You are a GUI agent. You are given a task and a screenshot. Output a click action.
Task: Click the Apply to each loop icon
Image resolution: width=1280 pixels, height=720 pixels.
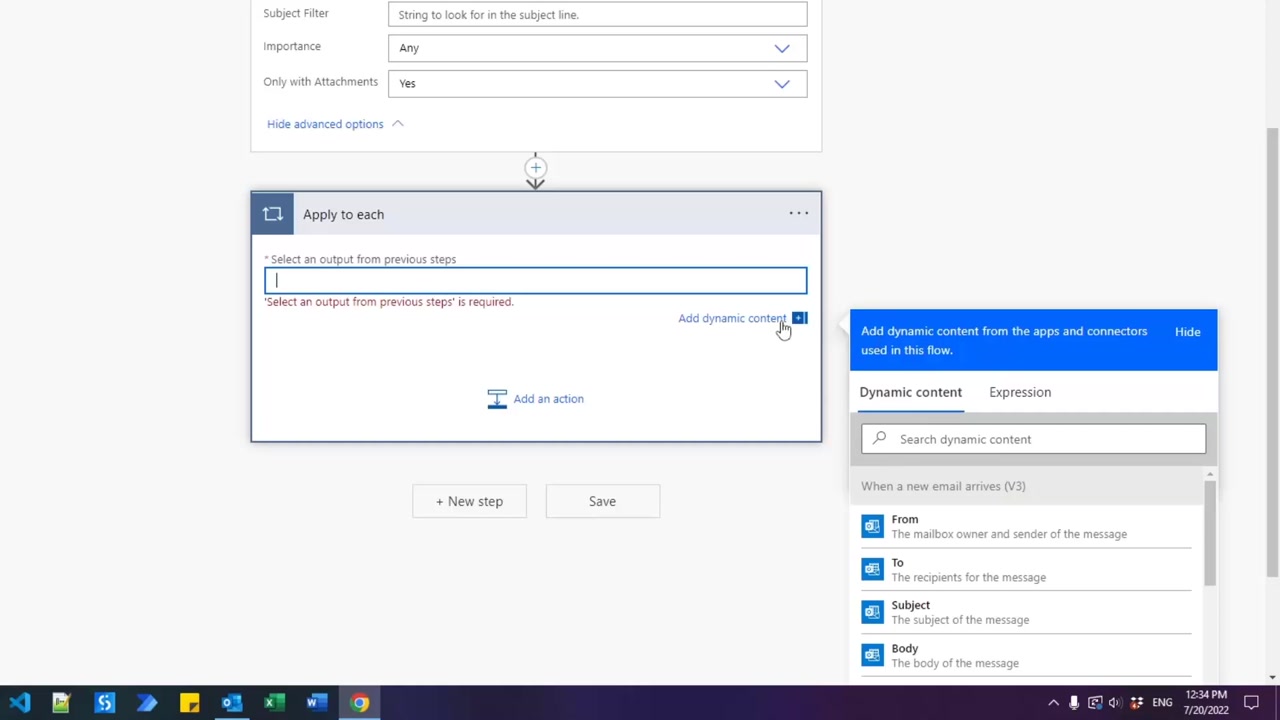tap(272, 214)
